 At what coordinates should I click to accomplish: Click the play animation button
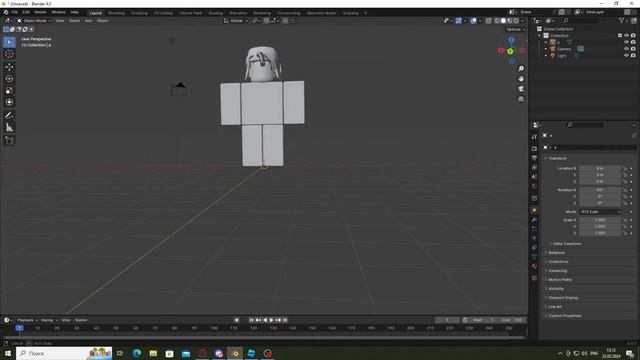click(x=272, y=320)
